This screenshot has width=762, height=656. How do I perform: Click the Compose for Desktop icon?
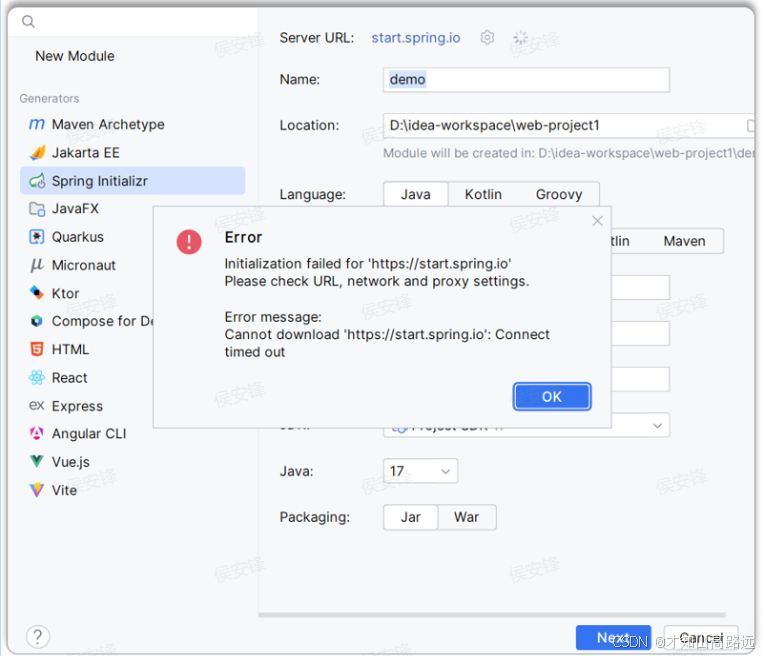[x=37, y=321]
